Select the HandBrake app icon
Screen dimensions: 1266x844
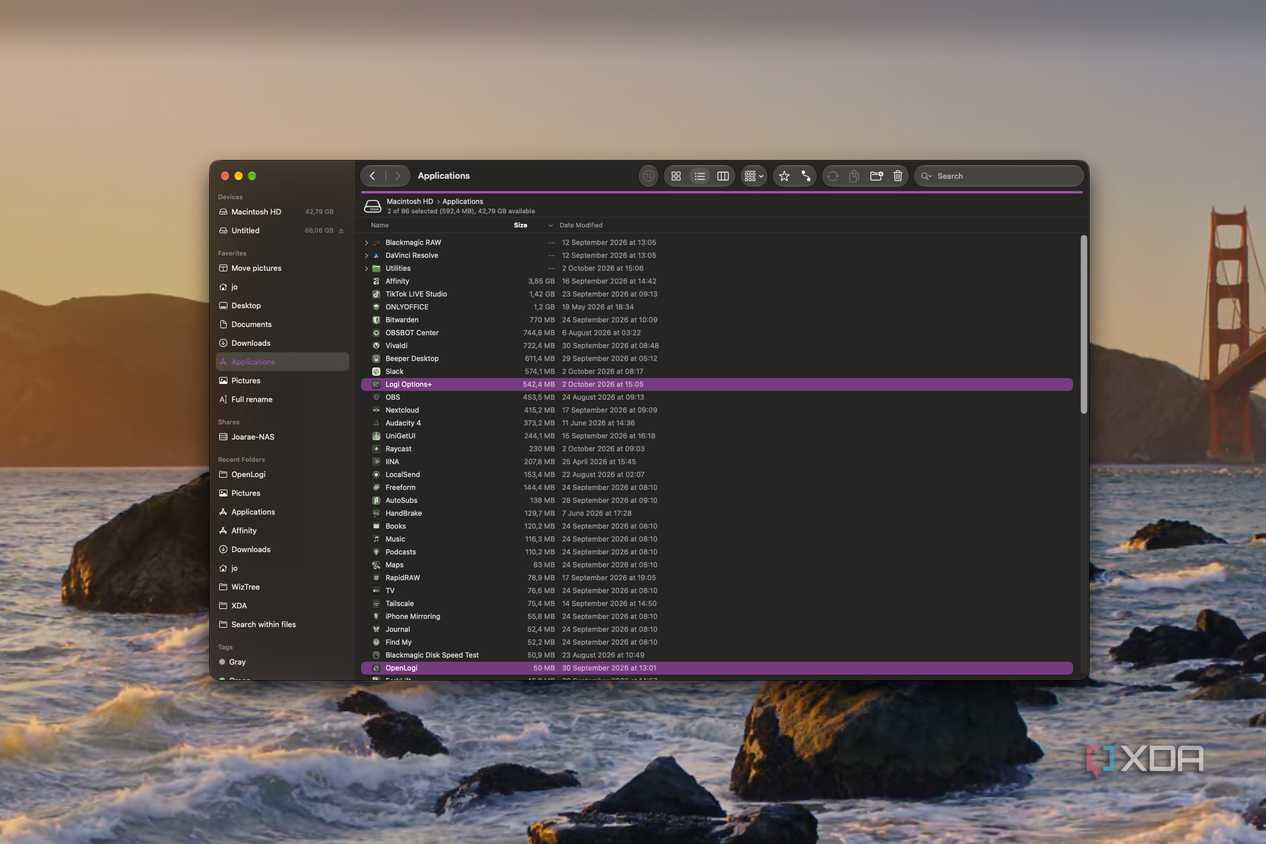click(x=376, y=513)
